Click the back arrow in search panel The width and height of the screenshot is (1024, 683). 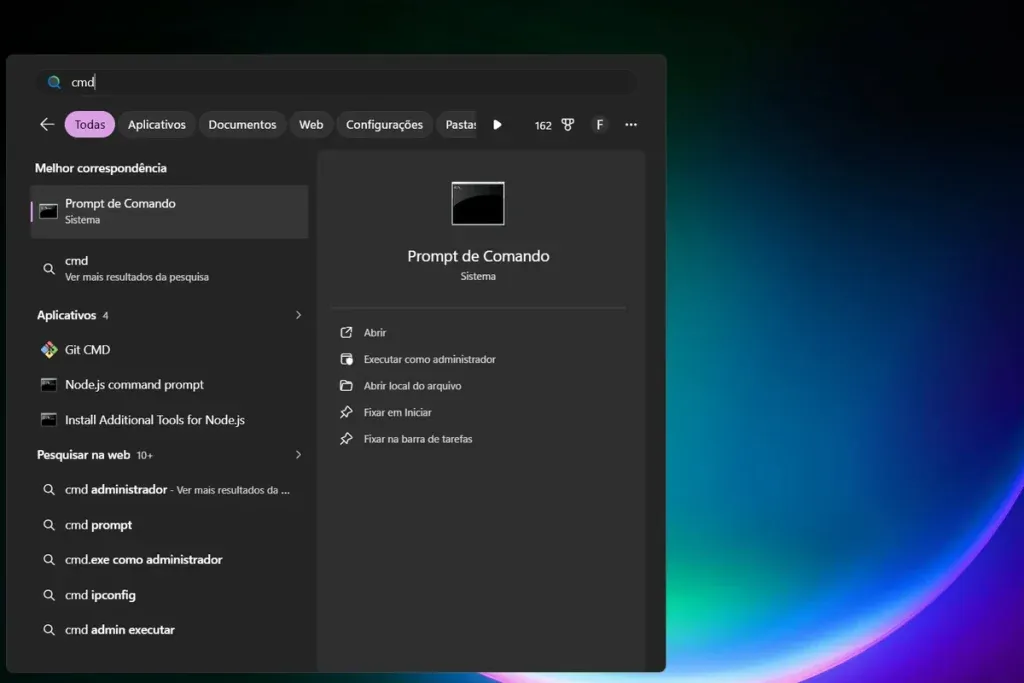click(47, 124)
